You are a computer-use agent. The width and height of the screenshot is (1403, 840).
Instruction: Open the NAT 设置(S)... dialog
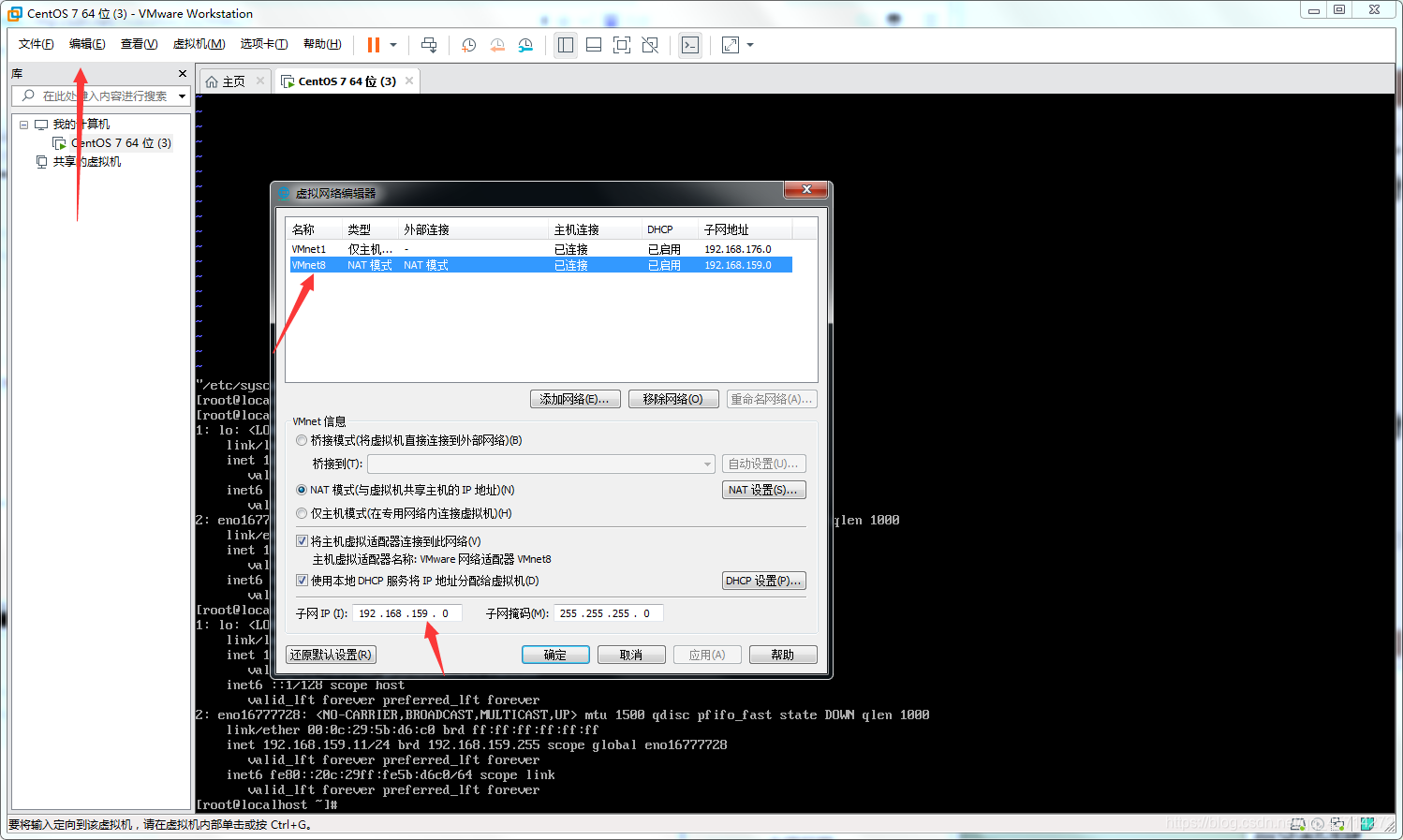tap(763, 490)
